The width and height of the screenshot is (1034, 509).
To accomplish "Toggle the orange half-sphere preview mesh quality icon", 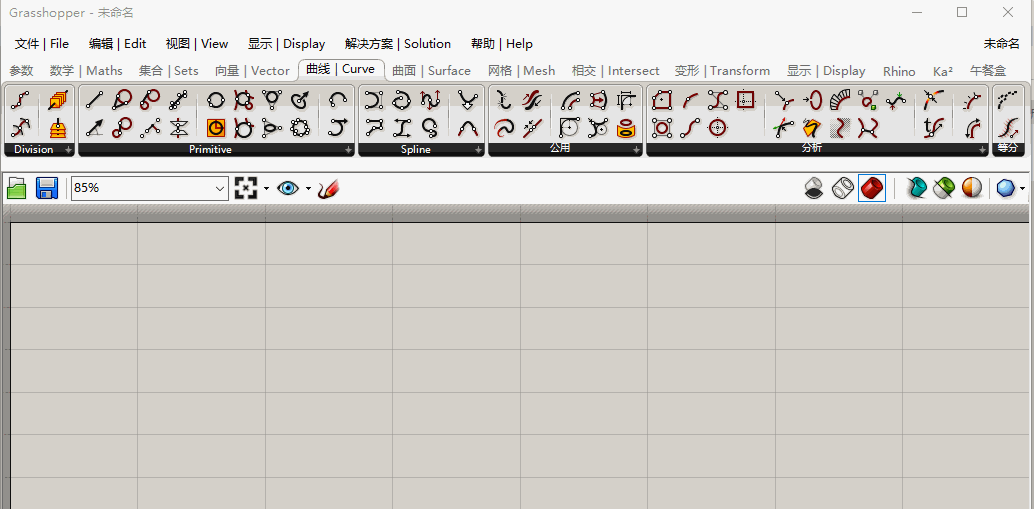I will 972,189.
